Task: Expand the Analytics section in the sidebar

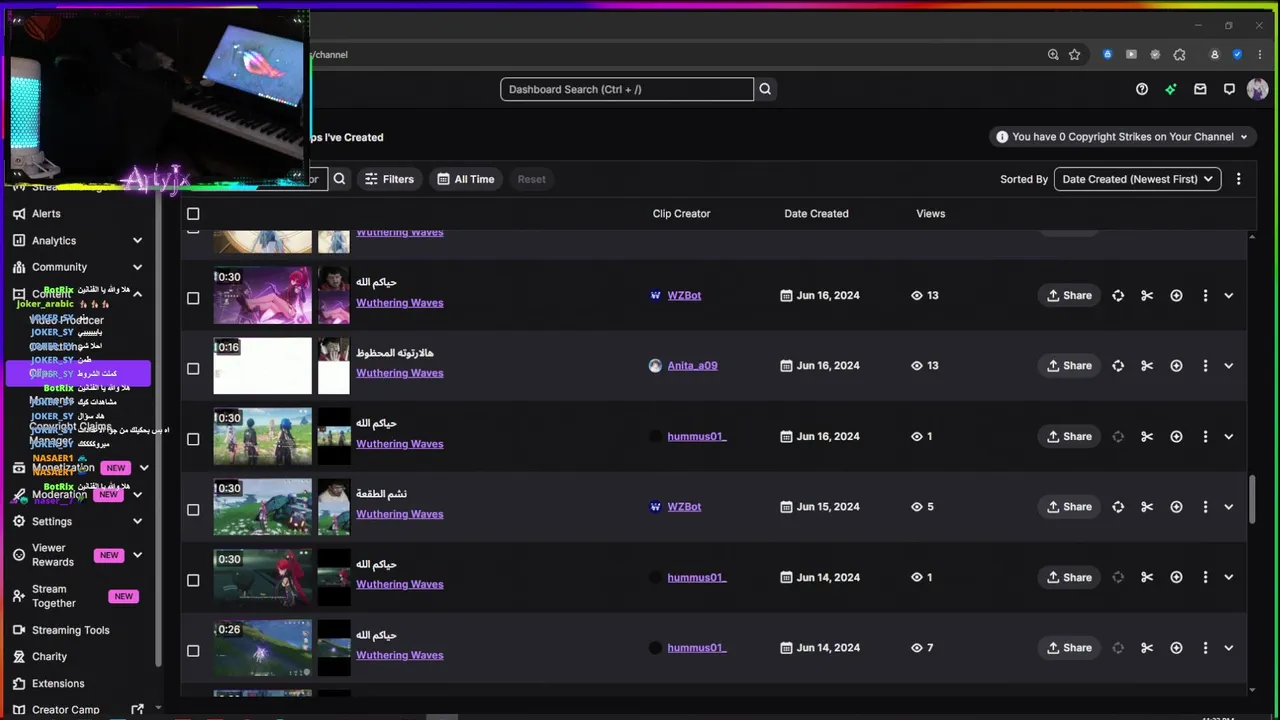Action: pos(137,241)
